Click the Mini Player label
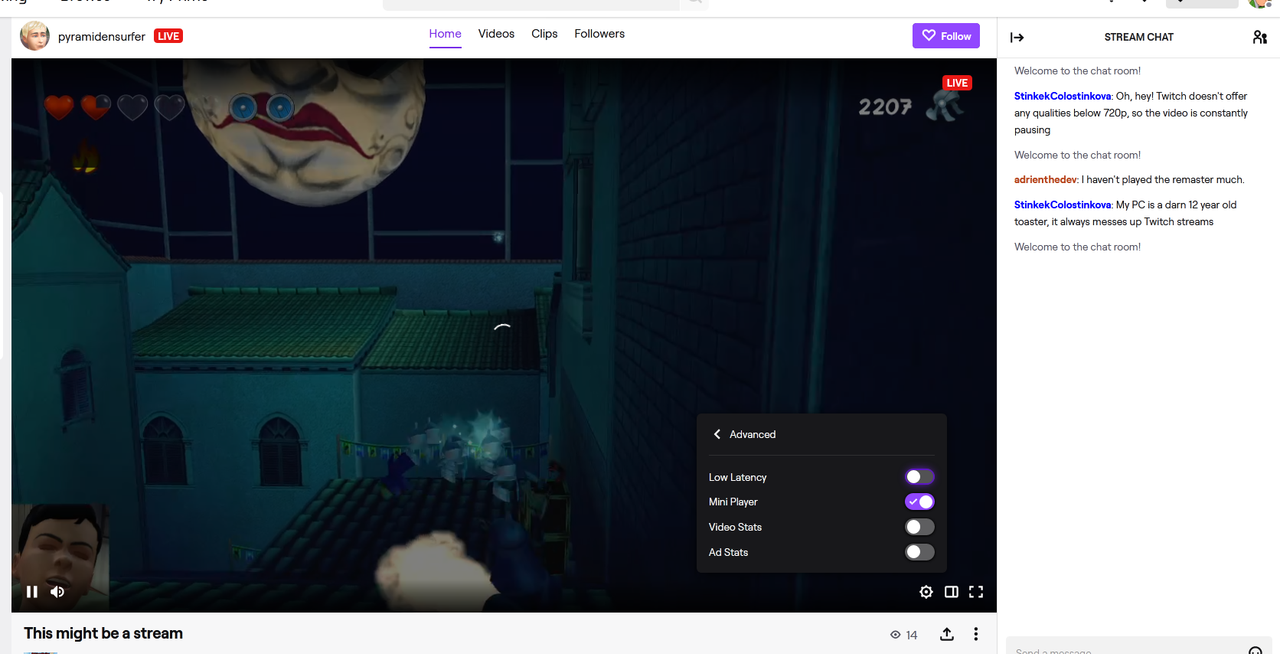This screenshot has height=654, width=1280. pos(733,502)
